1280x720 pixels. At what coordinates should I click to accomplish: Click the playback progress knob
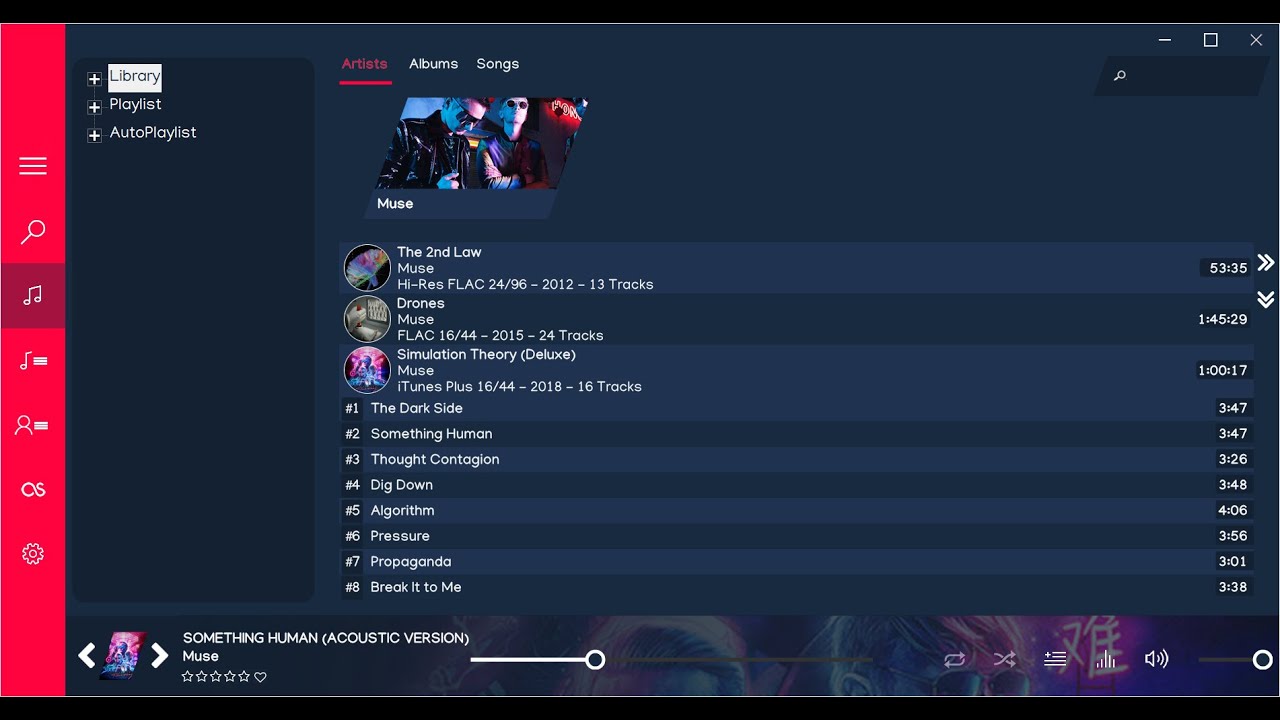click(x=595, y=659)
